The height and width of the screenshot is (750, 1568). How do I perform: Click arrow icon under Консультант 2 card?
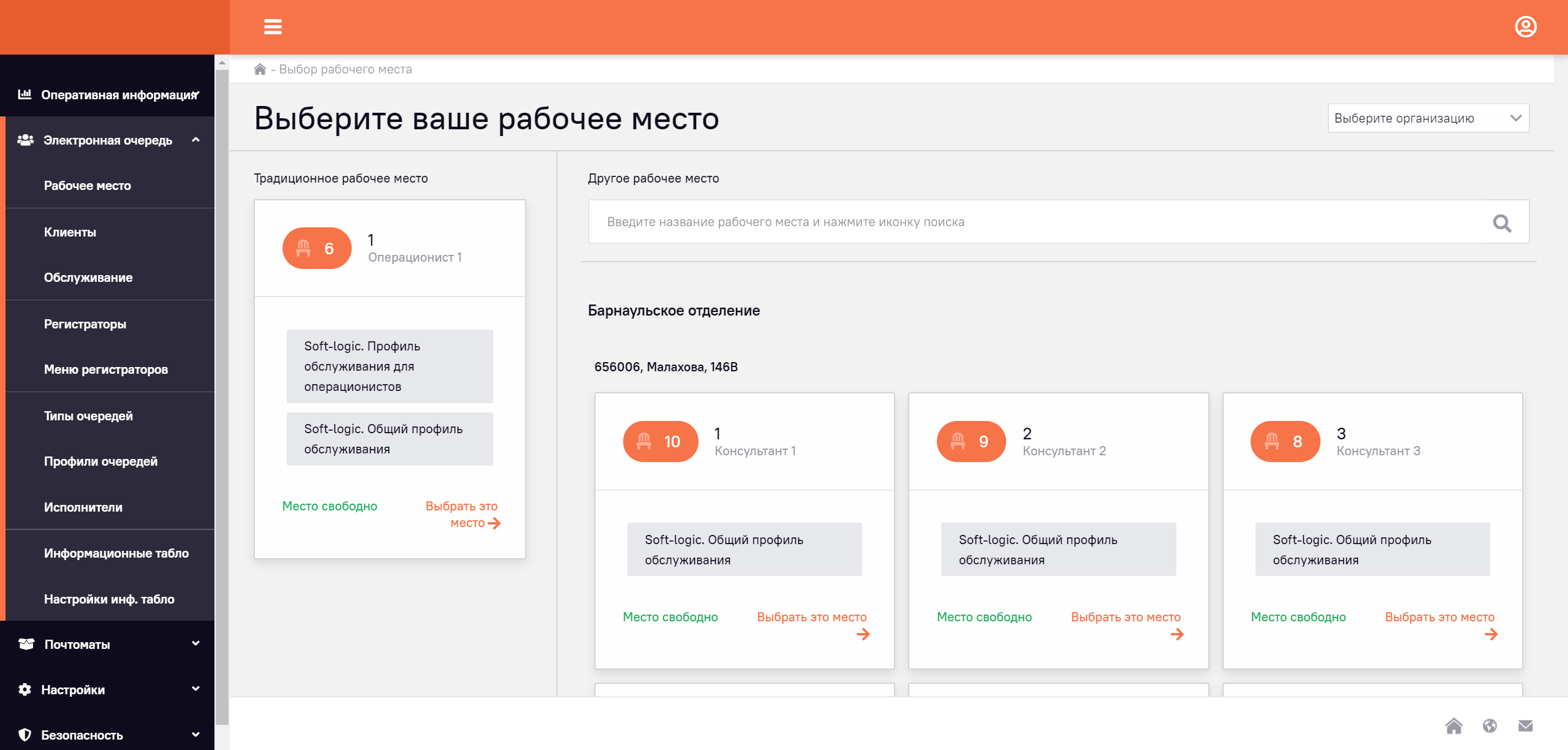1177,634
